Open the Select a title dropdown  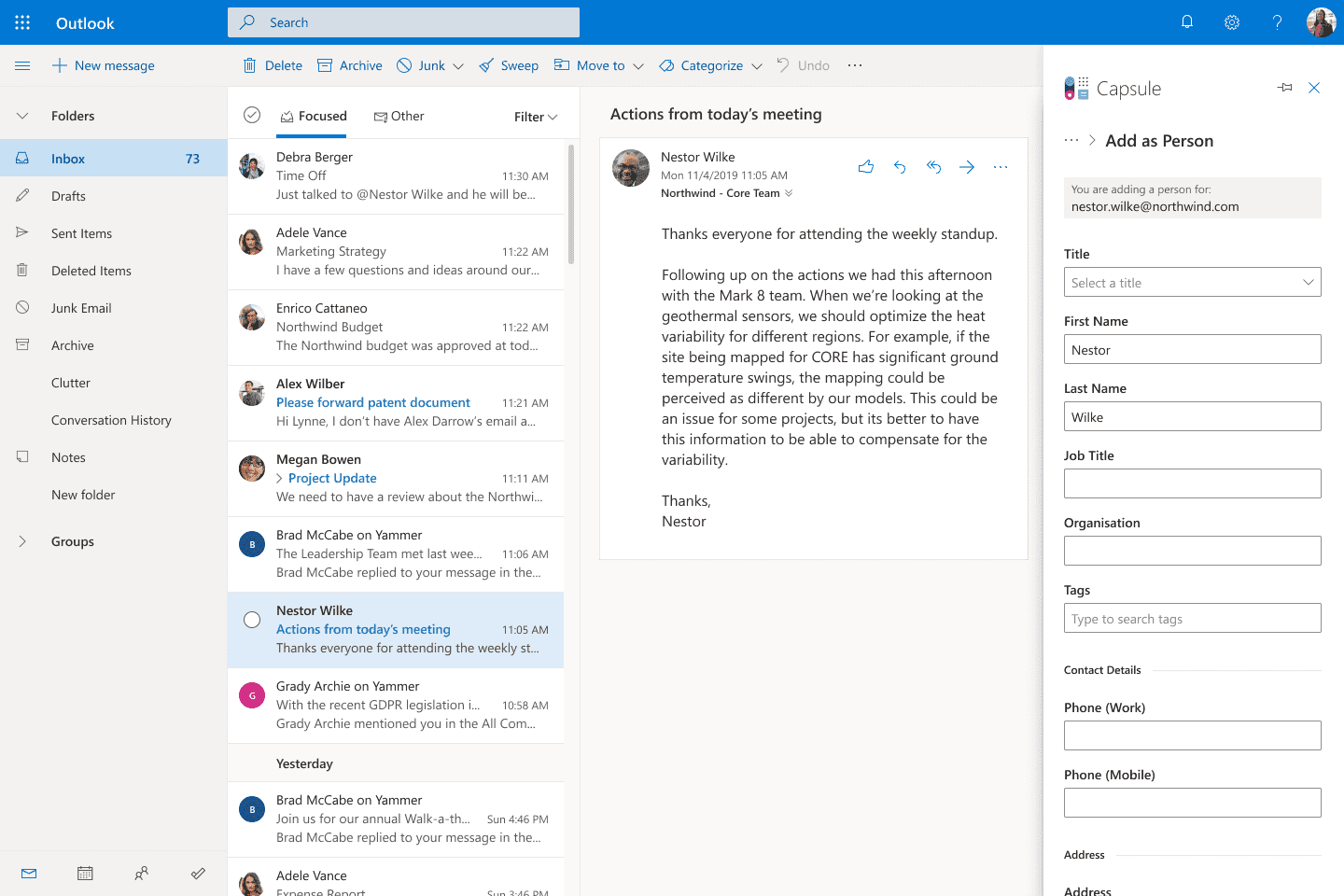click(1192, 282)
